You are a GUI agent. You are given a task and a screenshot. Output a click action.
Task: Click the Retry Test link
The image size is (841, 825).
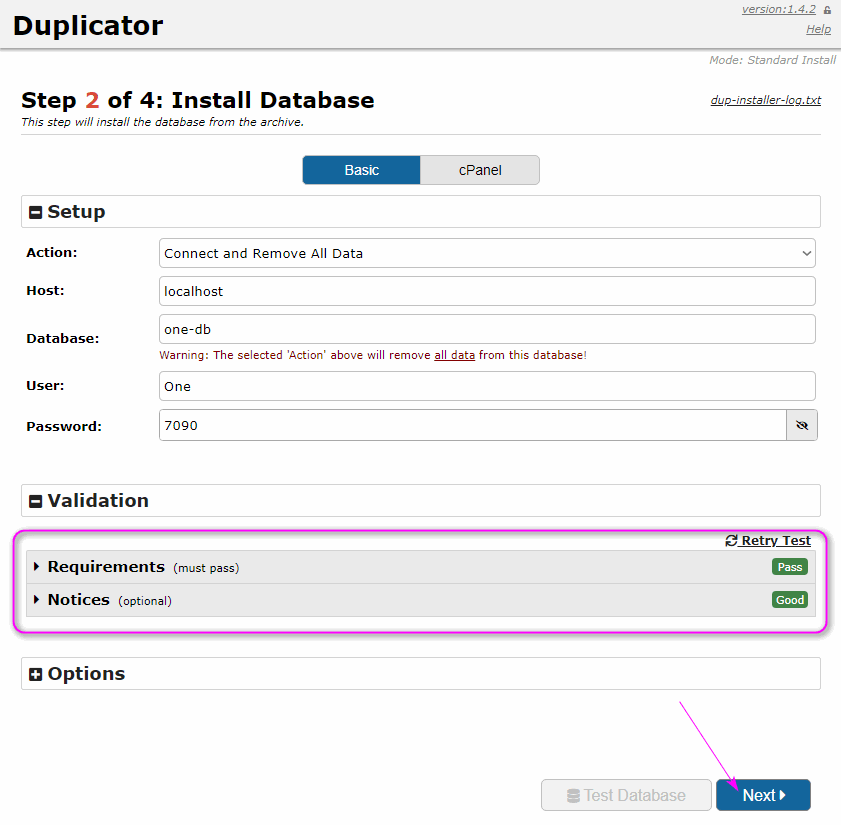[768, 541]
